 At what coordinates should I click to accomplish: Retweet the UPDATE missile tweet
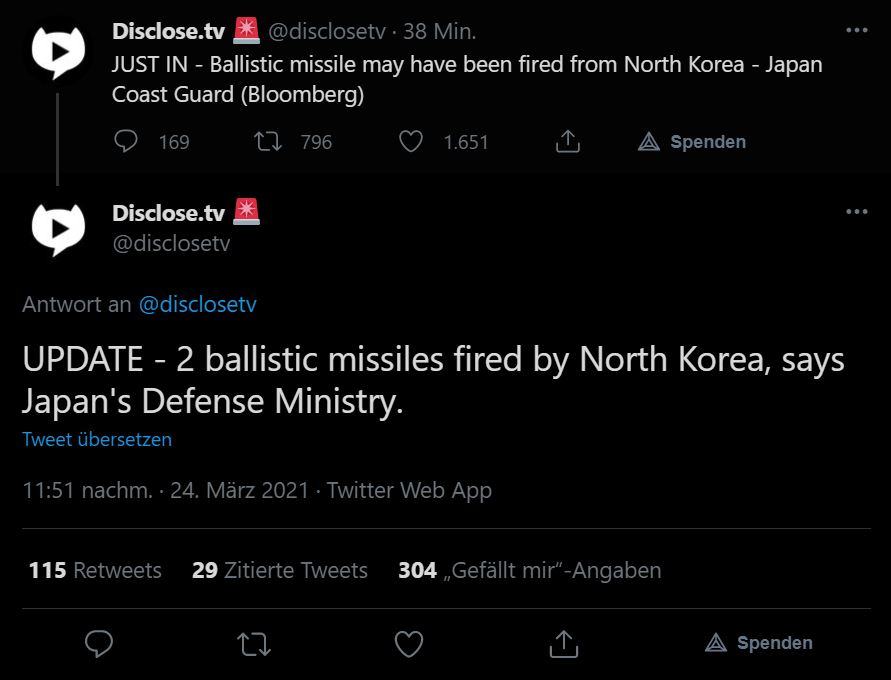[x=254, y=643]
